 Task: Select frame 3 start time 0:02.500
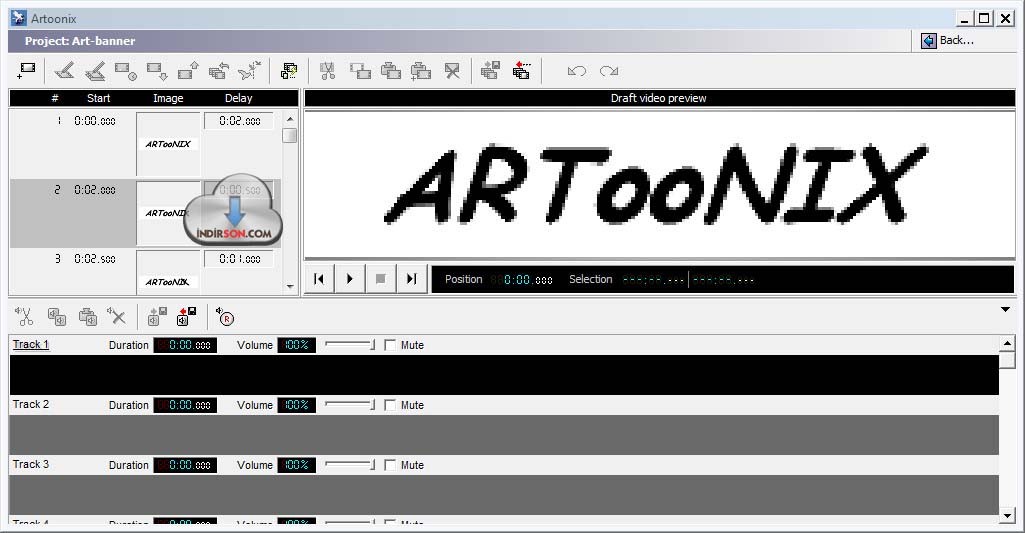click(x=95, y=259)
